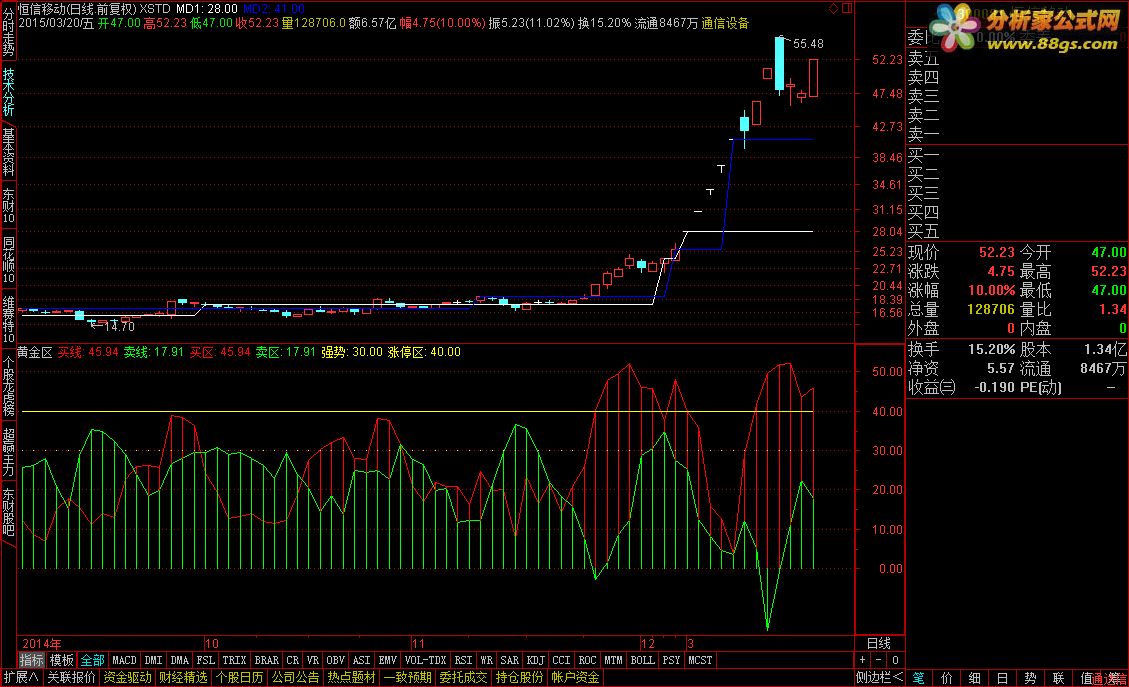Open the 关联报价 tab
The image size is (1129, 687).
click(x=71, y=678)
